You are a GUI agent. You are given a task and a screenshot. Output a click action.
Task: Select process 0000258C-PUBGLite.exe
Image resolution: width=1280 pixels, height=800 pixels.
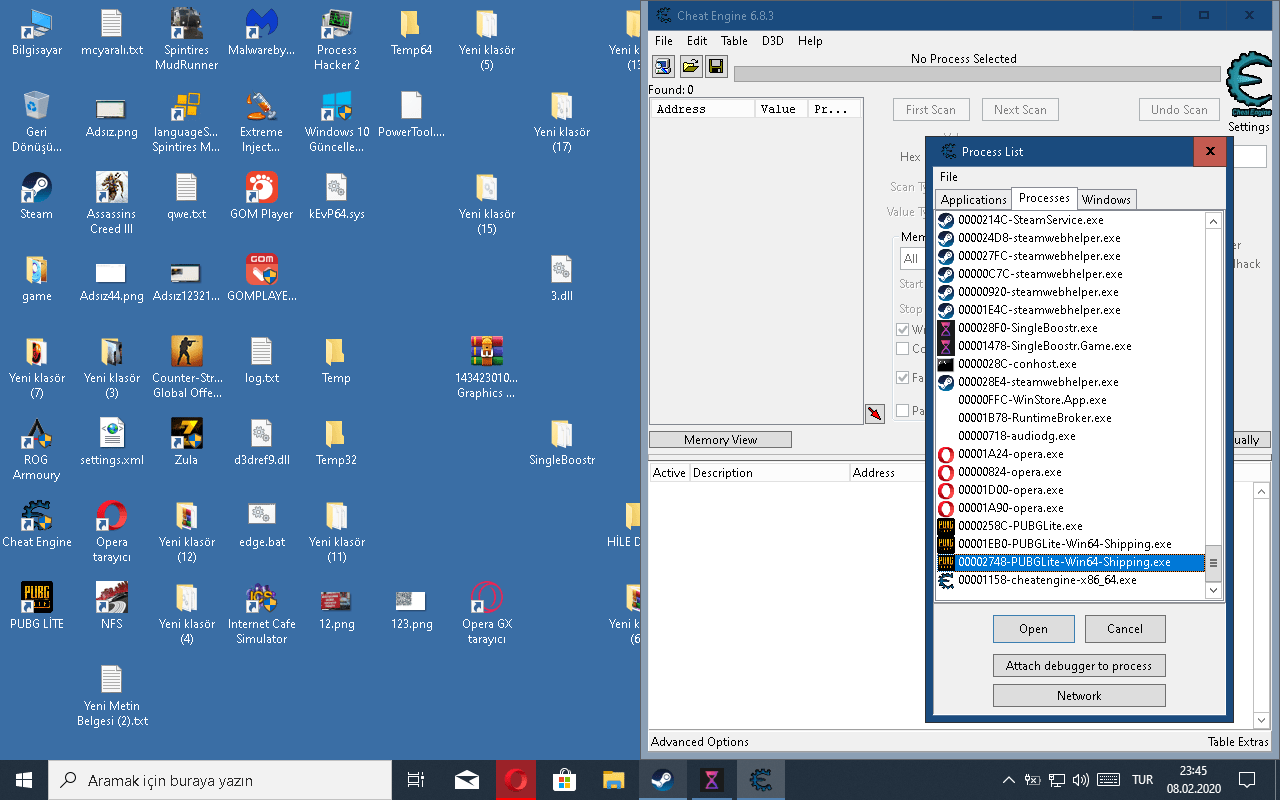click(1070, 526)
